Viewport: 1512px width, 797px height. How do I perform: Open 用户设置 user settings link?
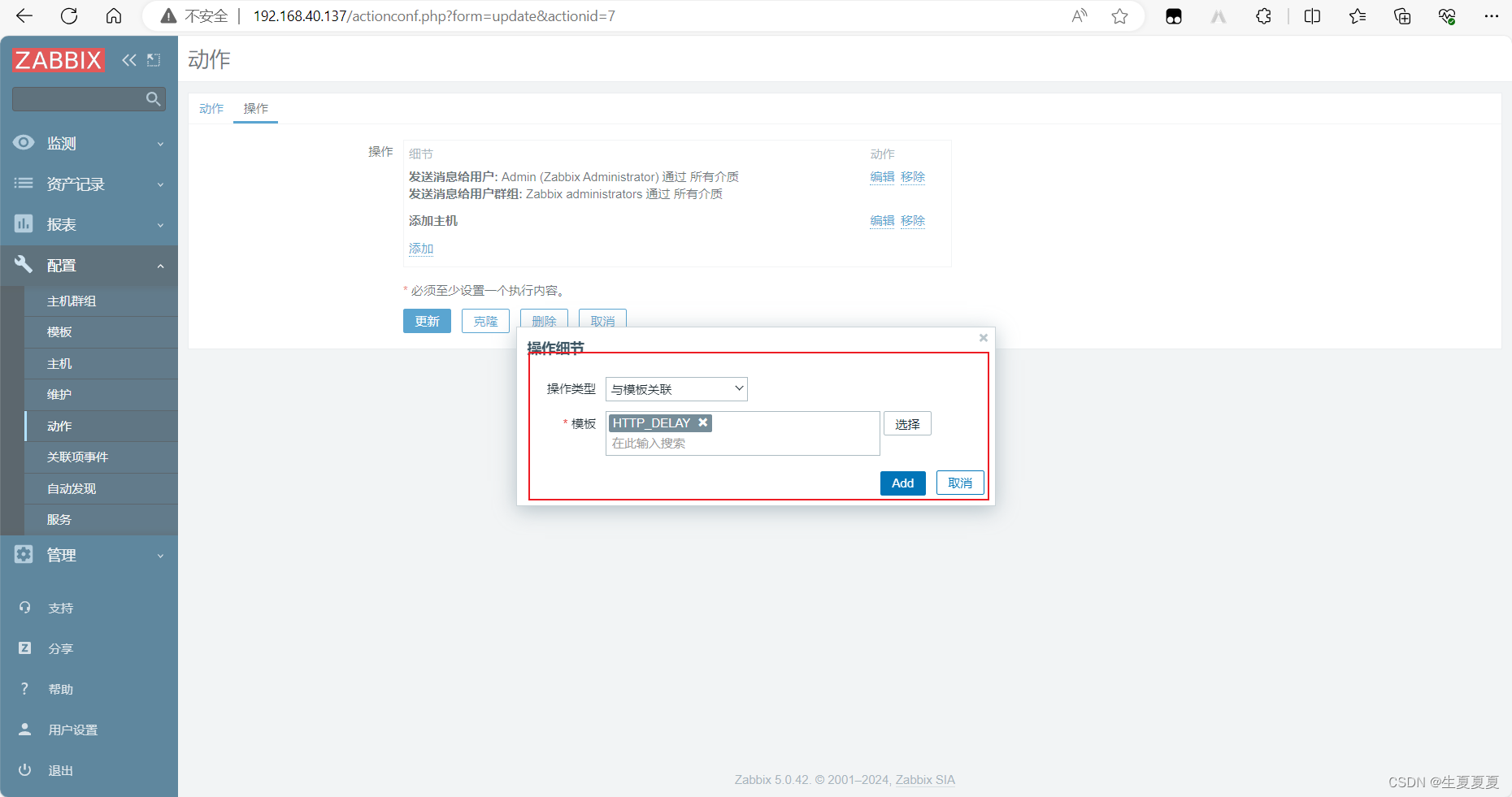pyautogui.click(x=73, y=730)
